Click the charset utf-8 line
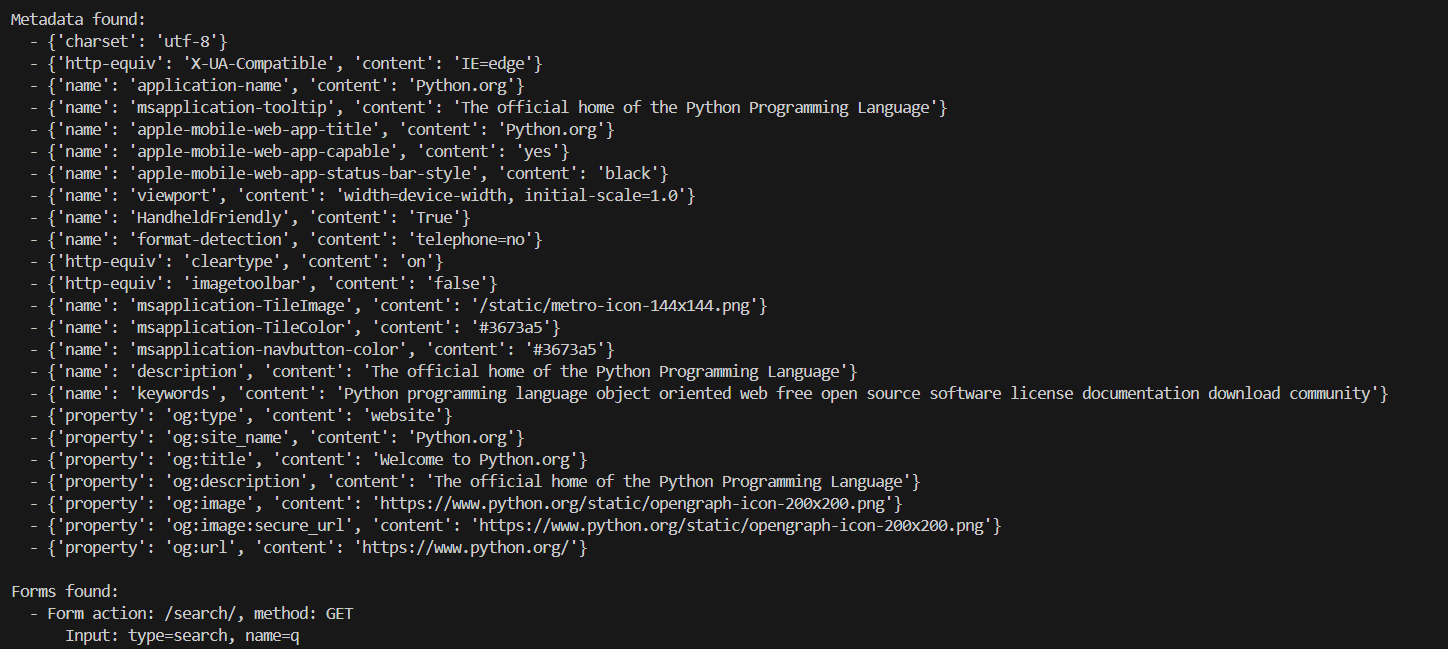 (x=129, y=41)
